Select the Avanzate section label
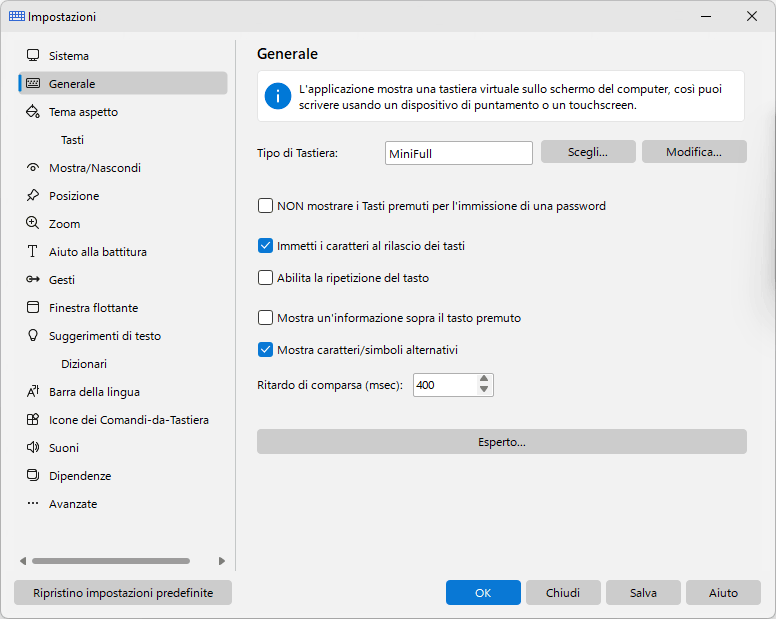The width and height of the screenshot is (776, 619). (x=73, y=504)
